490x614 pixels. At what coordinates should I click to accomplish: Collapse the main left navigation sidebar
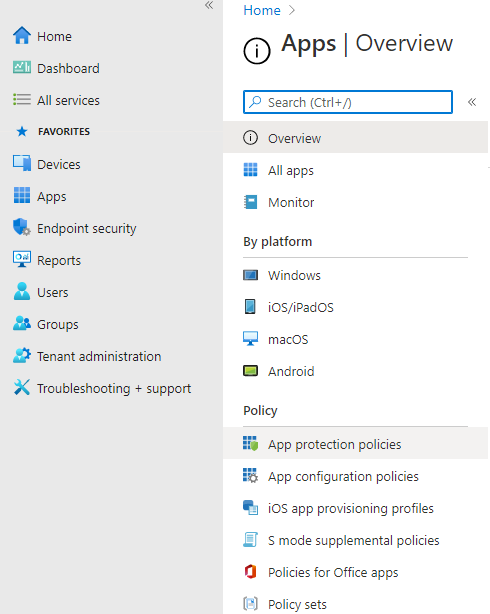click(x=209, y=5)
